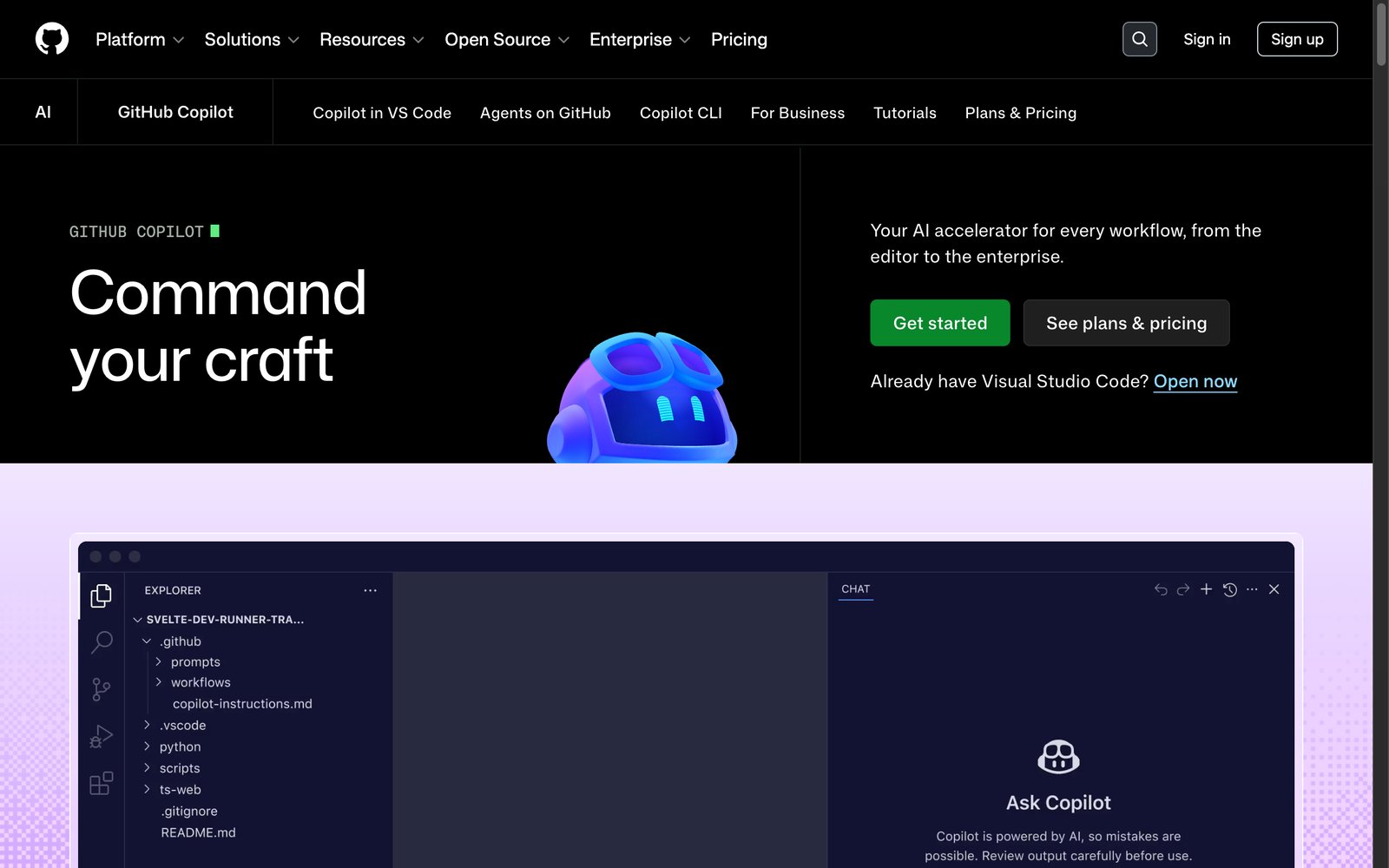Click the green Get started button
This screenshot has width=1389, height=868.
point(940,323)
